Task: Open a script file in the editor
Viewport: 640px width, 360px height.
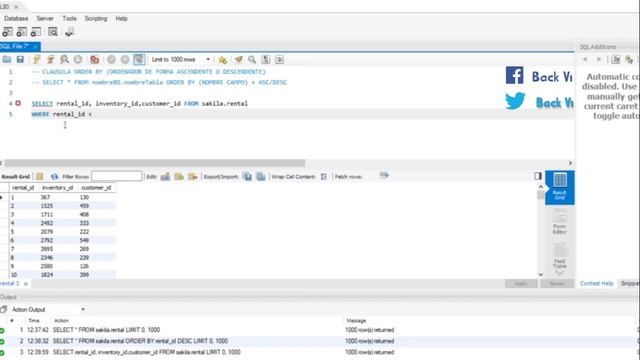Action: tap(7, 60)
